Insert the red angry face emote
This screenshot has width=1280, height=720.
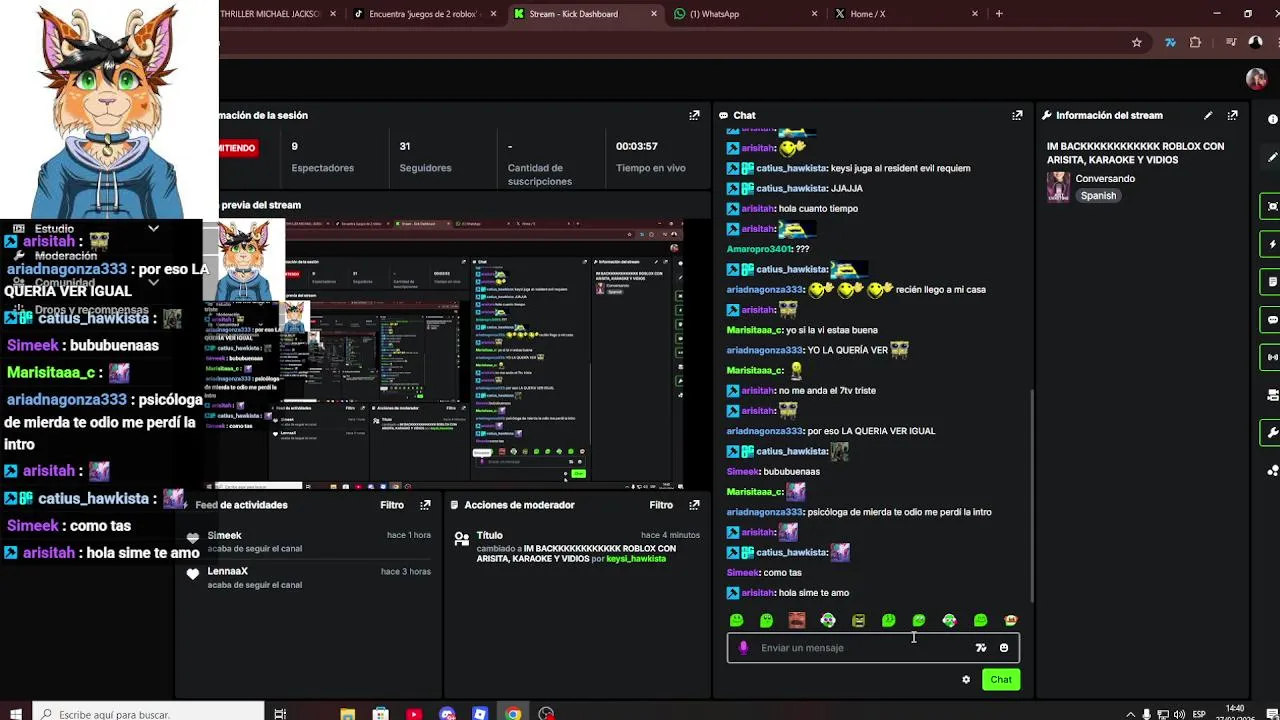797,621
